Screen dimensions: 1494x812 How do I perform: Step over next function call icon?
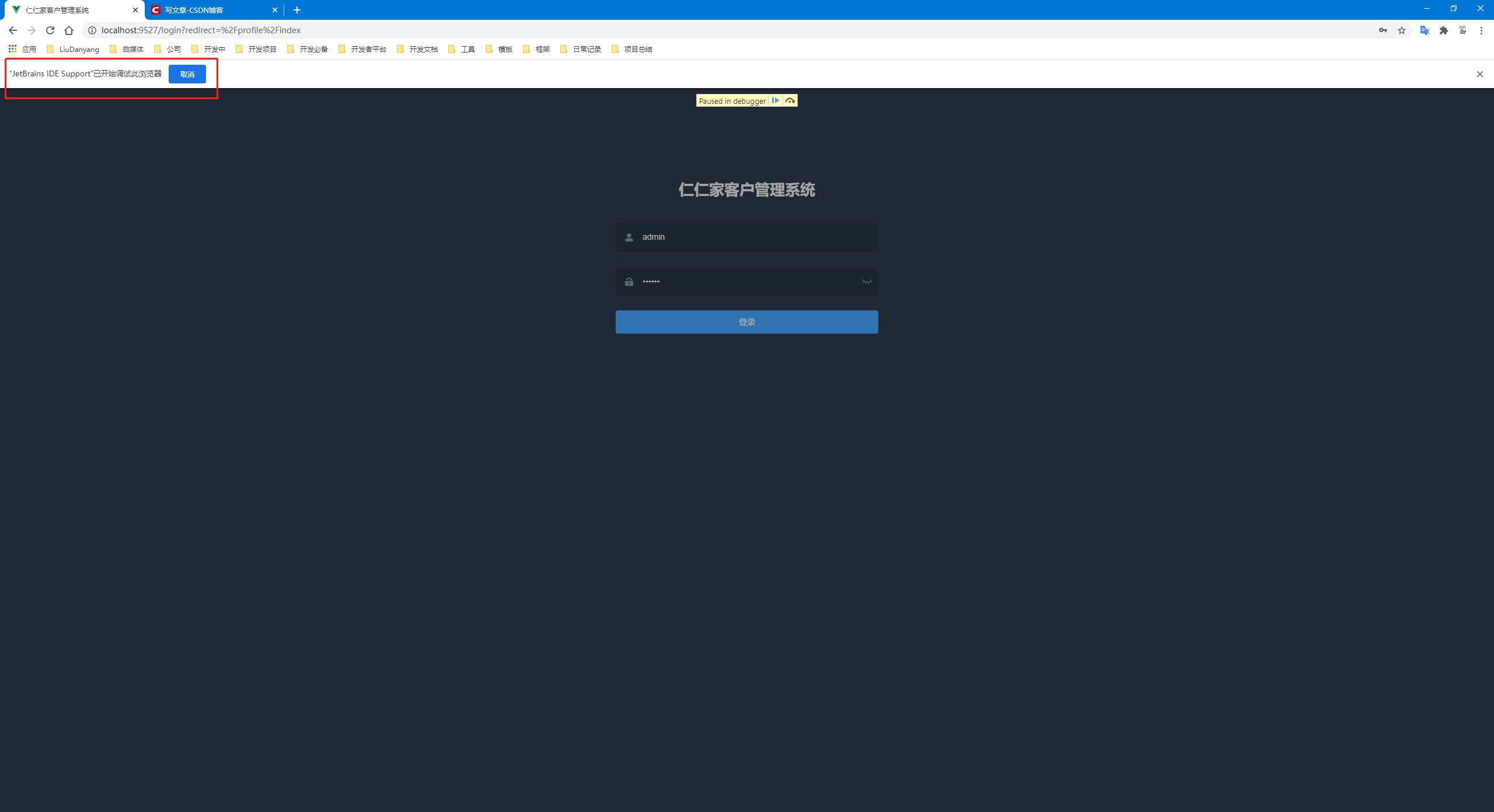[790, 101]
